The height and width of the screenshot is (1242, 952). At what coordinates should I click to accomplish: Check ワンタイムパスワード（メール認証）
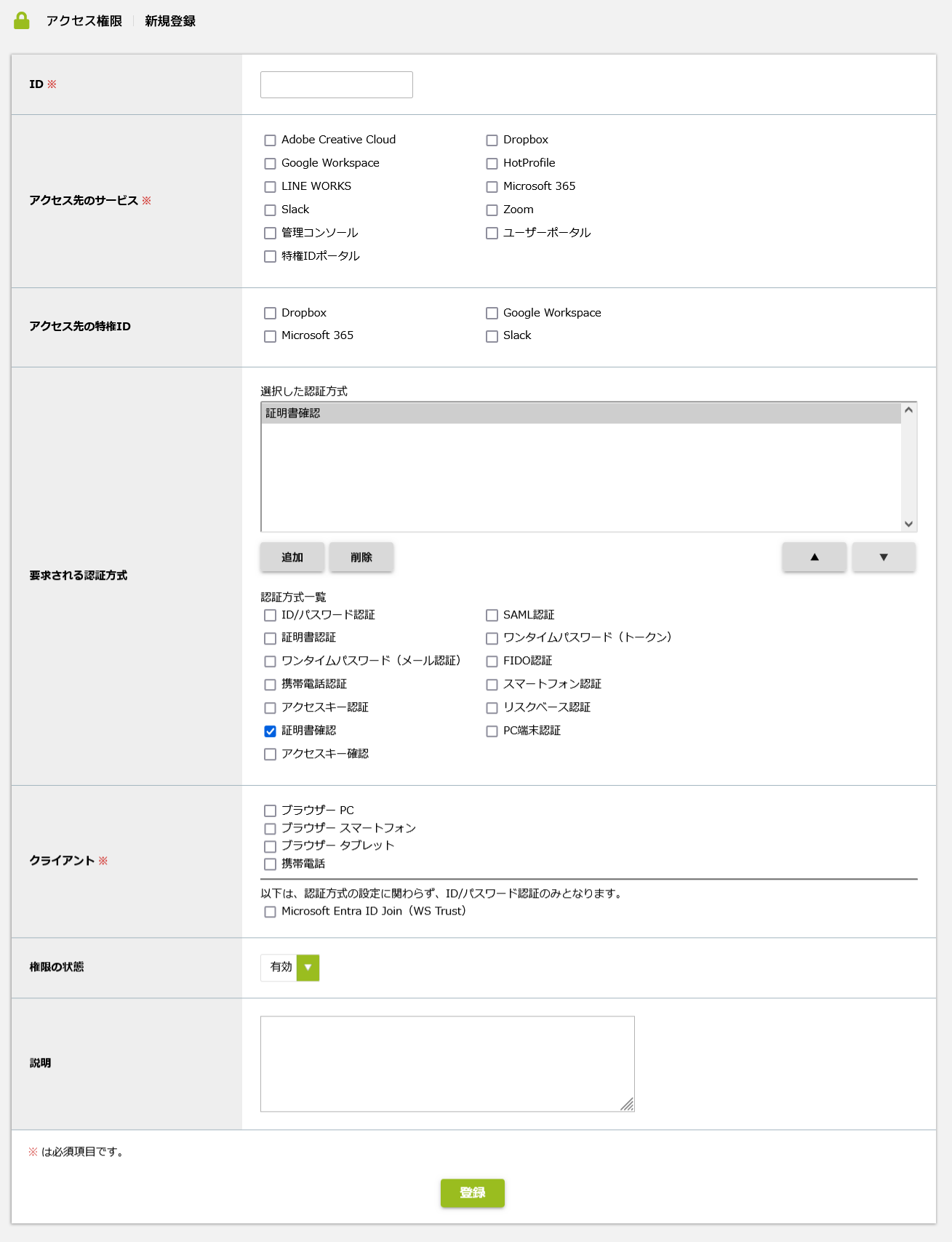tap(270, 661)
